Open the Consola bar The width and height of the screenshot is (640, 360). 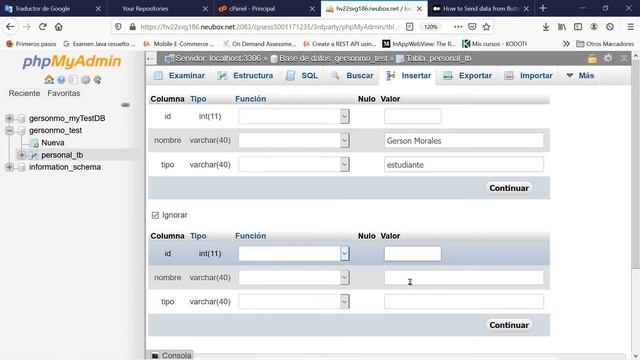click(171, 355)
